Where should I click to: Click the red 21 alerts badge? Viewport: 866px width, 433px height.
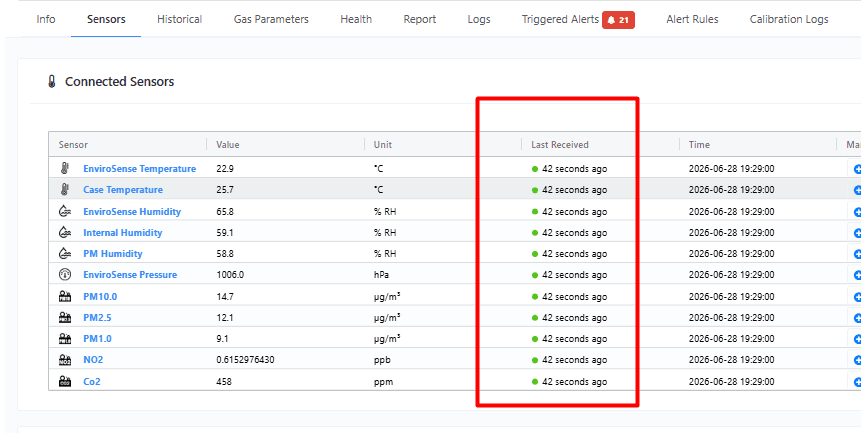pos(619,20)
